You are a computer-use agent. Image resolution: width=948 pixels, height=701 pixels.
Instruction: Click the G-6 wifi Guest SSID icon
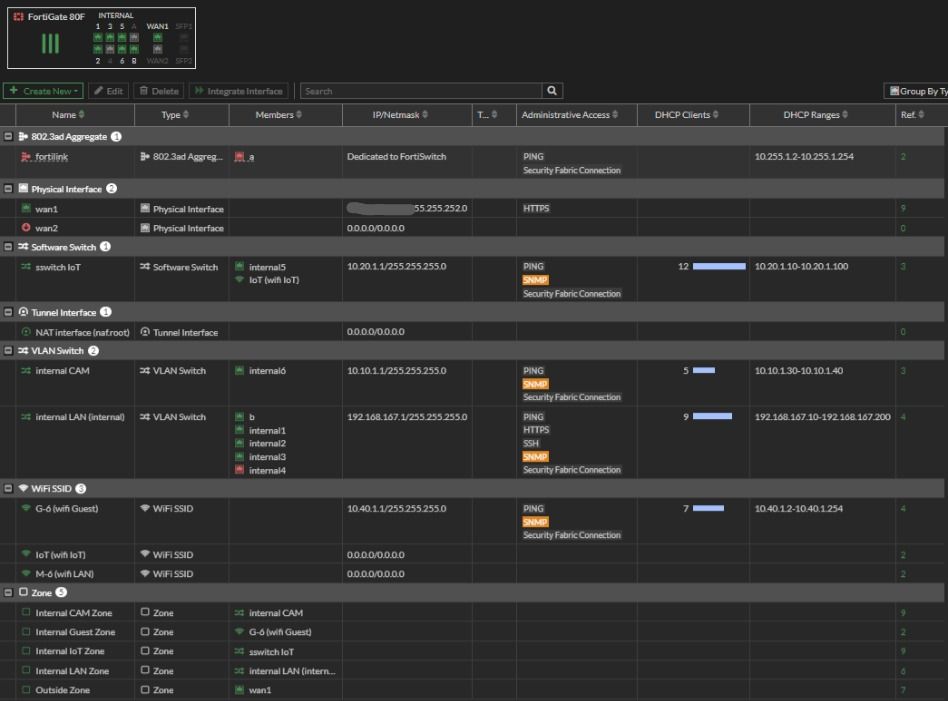pyautogui.click(x=26, y=509)
